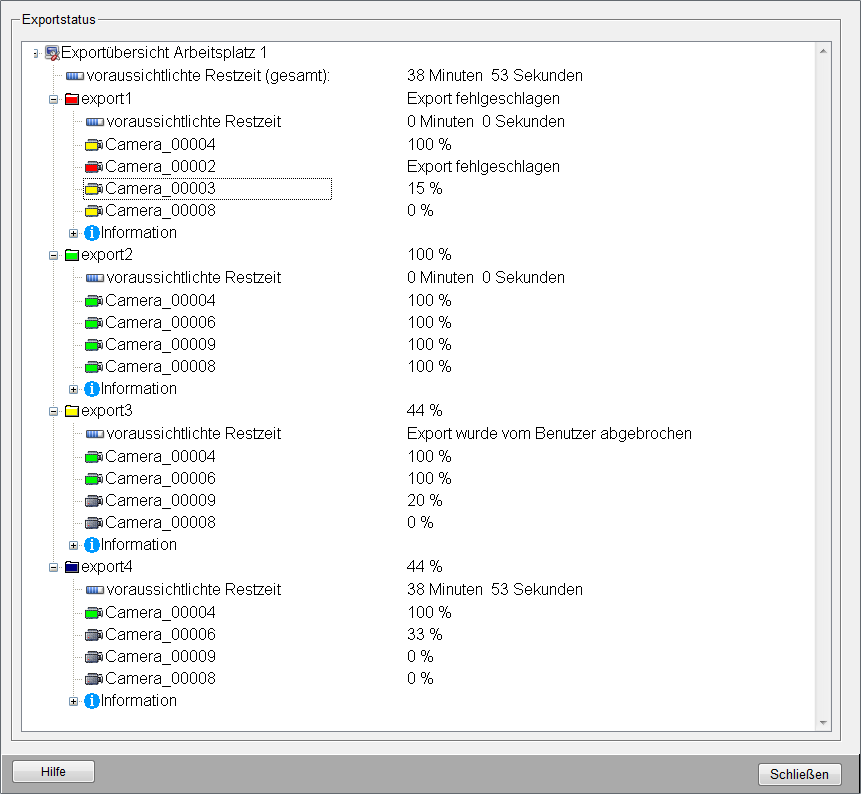Click the green export2 folder icon
This screenshot has width=861, height=794.
[71, 255]
